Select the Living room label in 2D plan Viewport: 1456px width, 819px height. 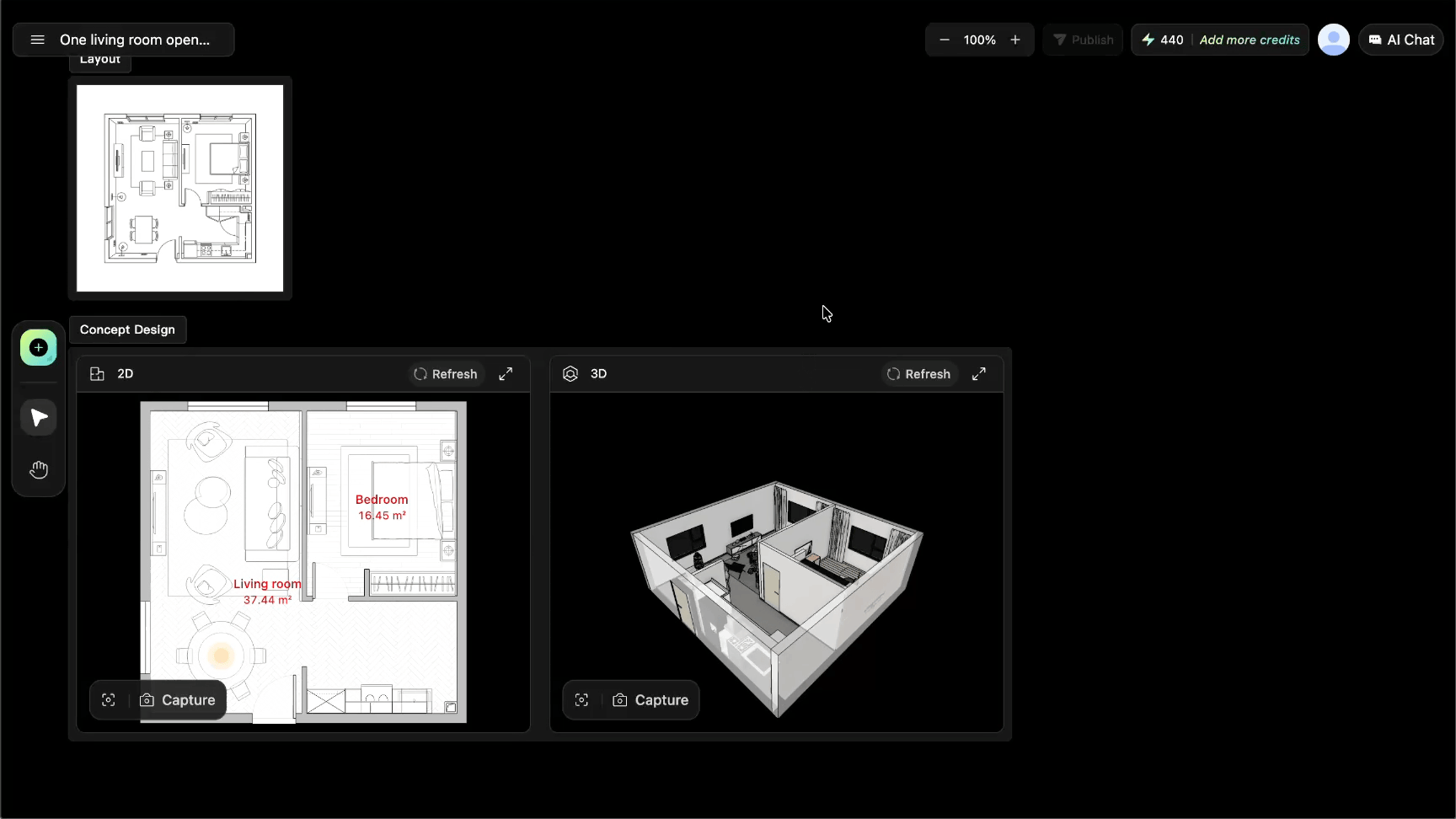coord(267,591)
